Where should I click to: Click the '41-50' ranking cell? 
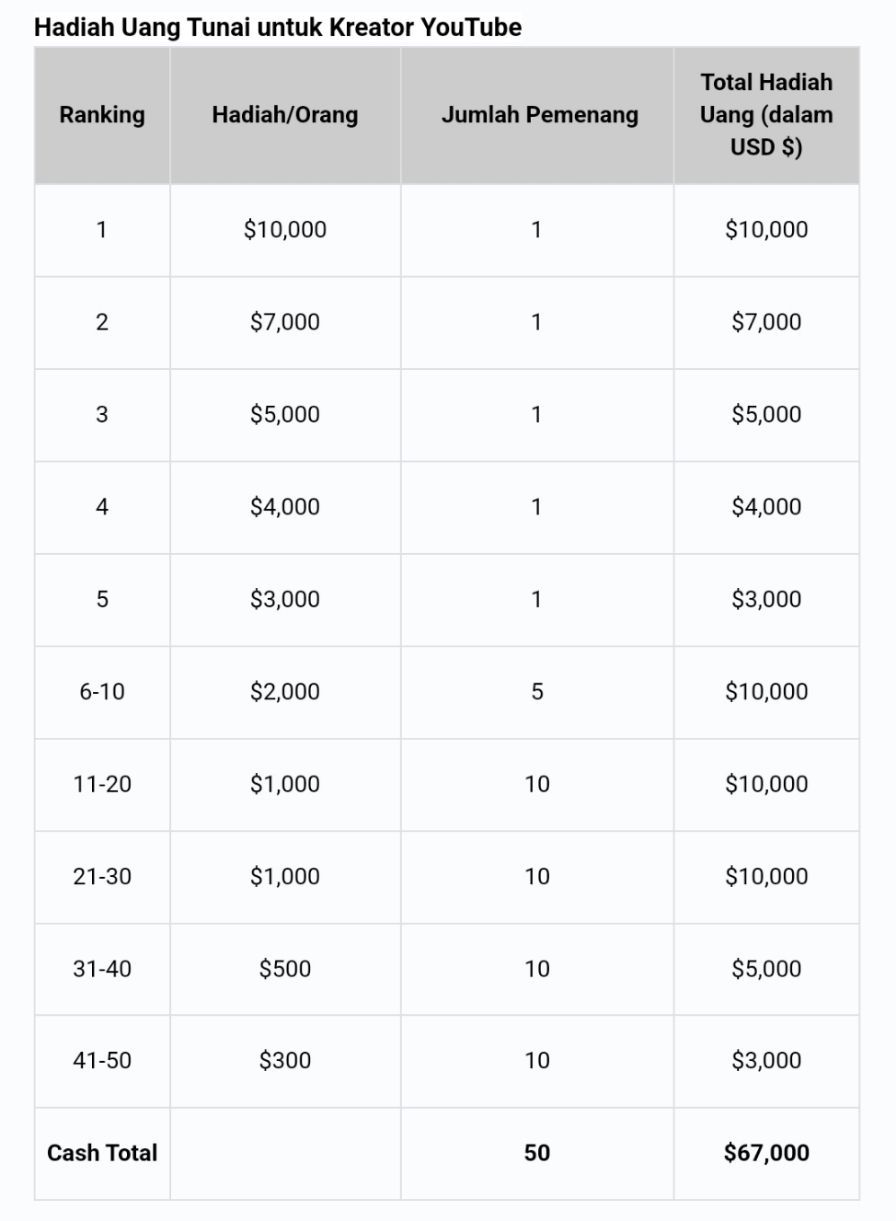(x=102, y=1061)
